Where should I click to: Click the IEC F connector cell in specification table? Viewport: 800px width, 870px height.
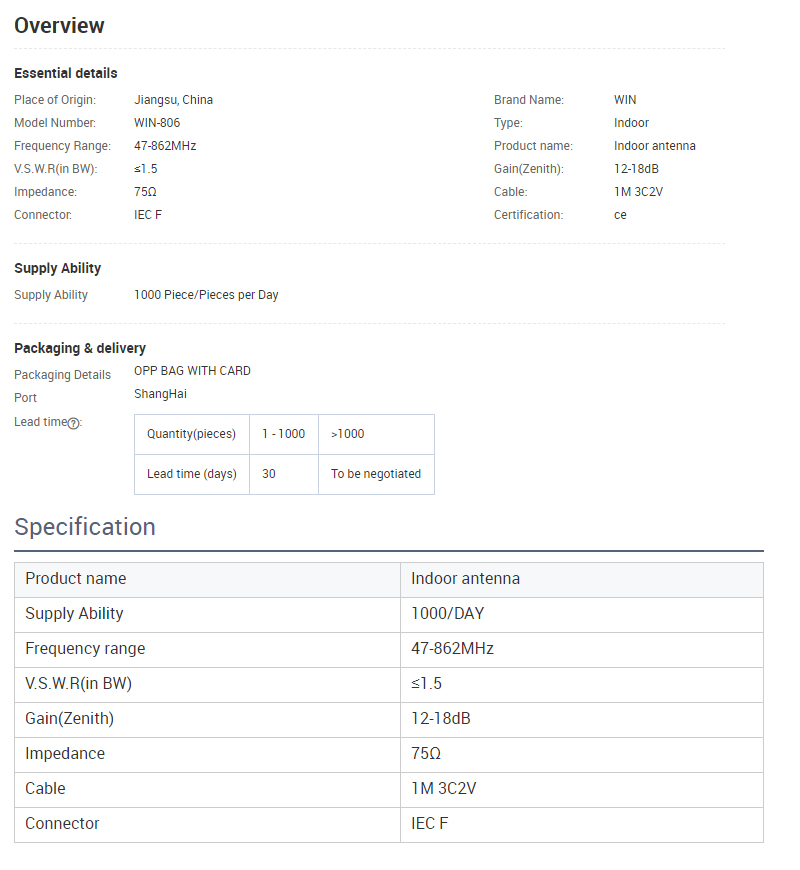pyautogui.click(x=582, y=825)
